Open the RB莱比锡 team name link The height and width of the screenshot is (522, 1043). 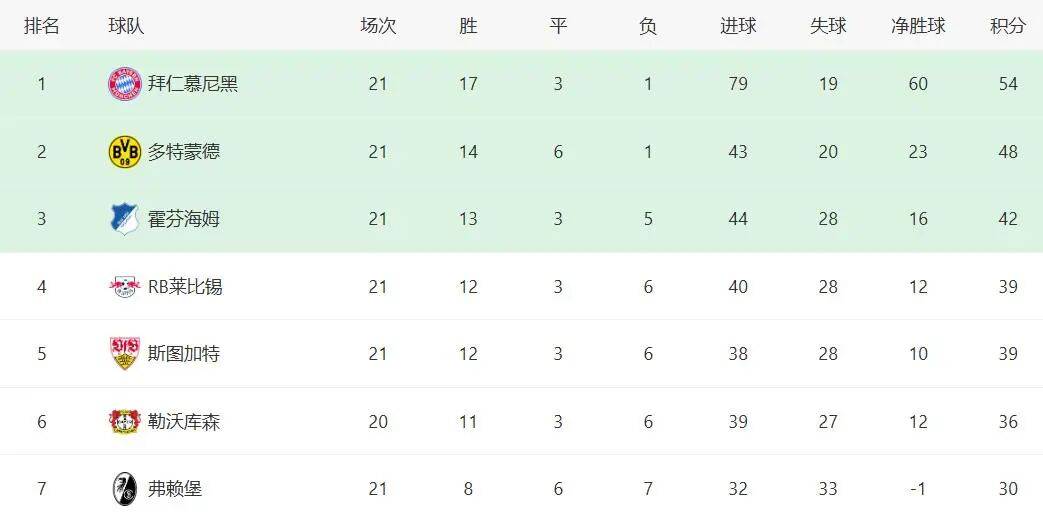pos(185,287)
